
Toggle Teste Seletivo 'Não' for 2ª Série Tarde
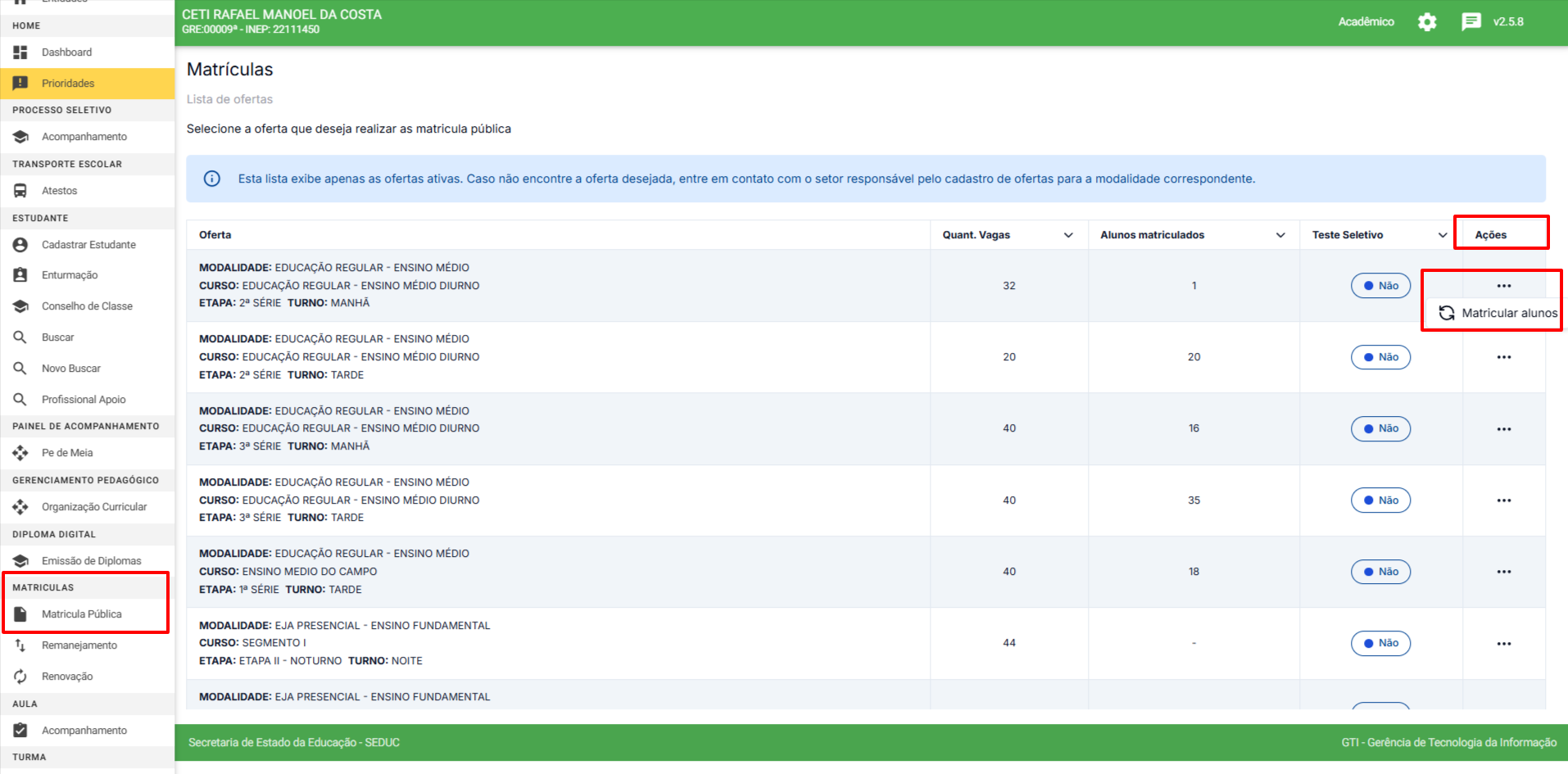pyautogui.click(x=1380, y=357)
